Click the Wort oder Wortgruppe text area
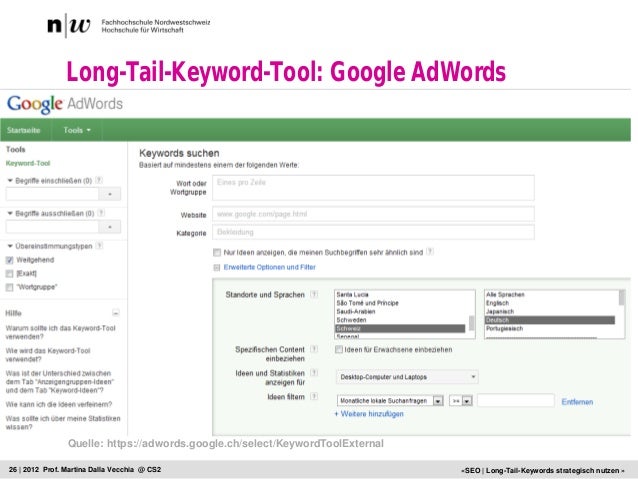638x479 pixels. pos(373,188)
